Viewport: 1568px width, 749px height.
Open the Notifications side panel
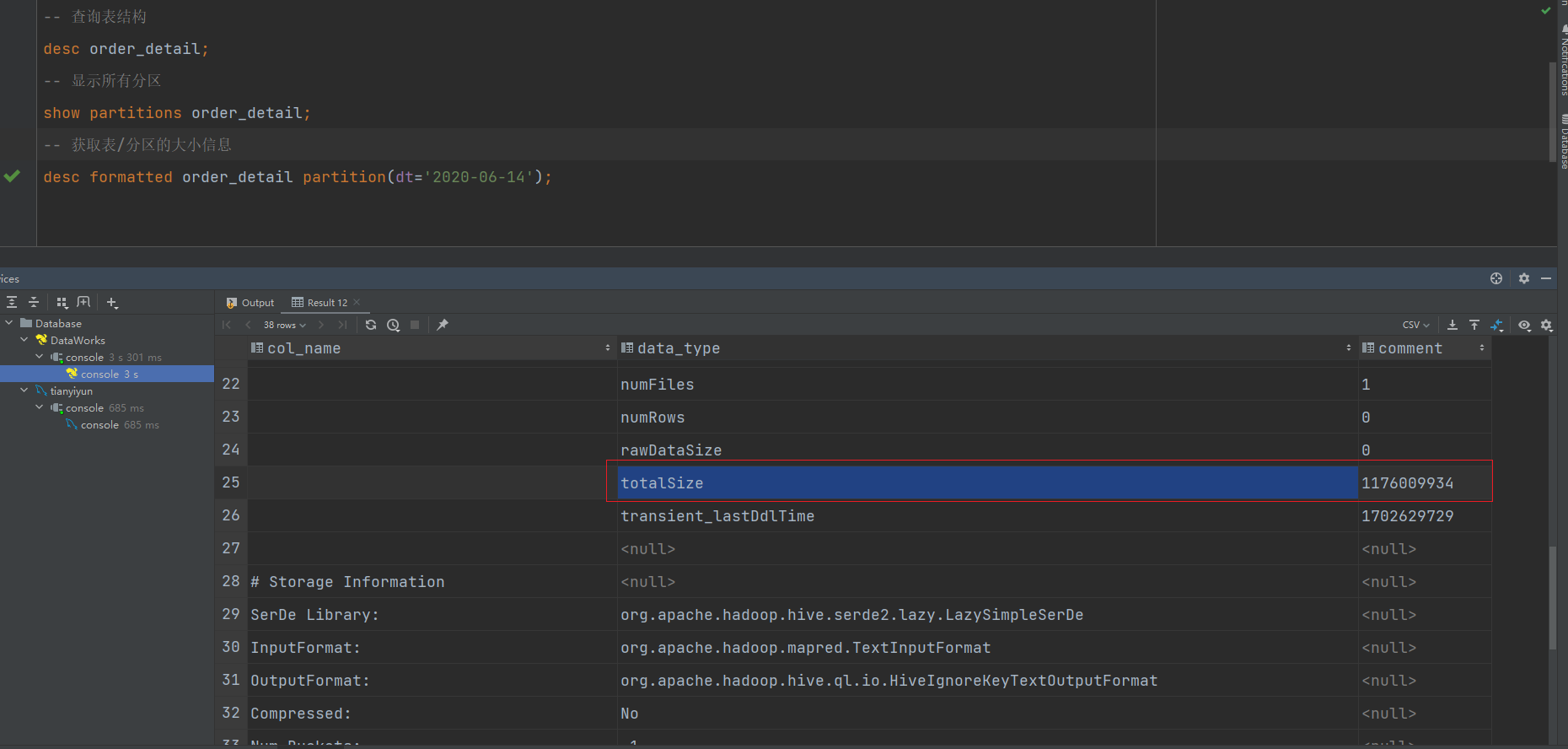[1563, 62]
